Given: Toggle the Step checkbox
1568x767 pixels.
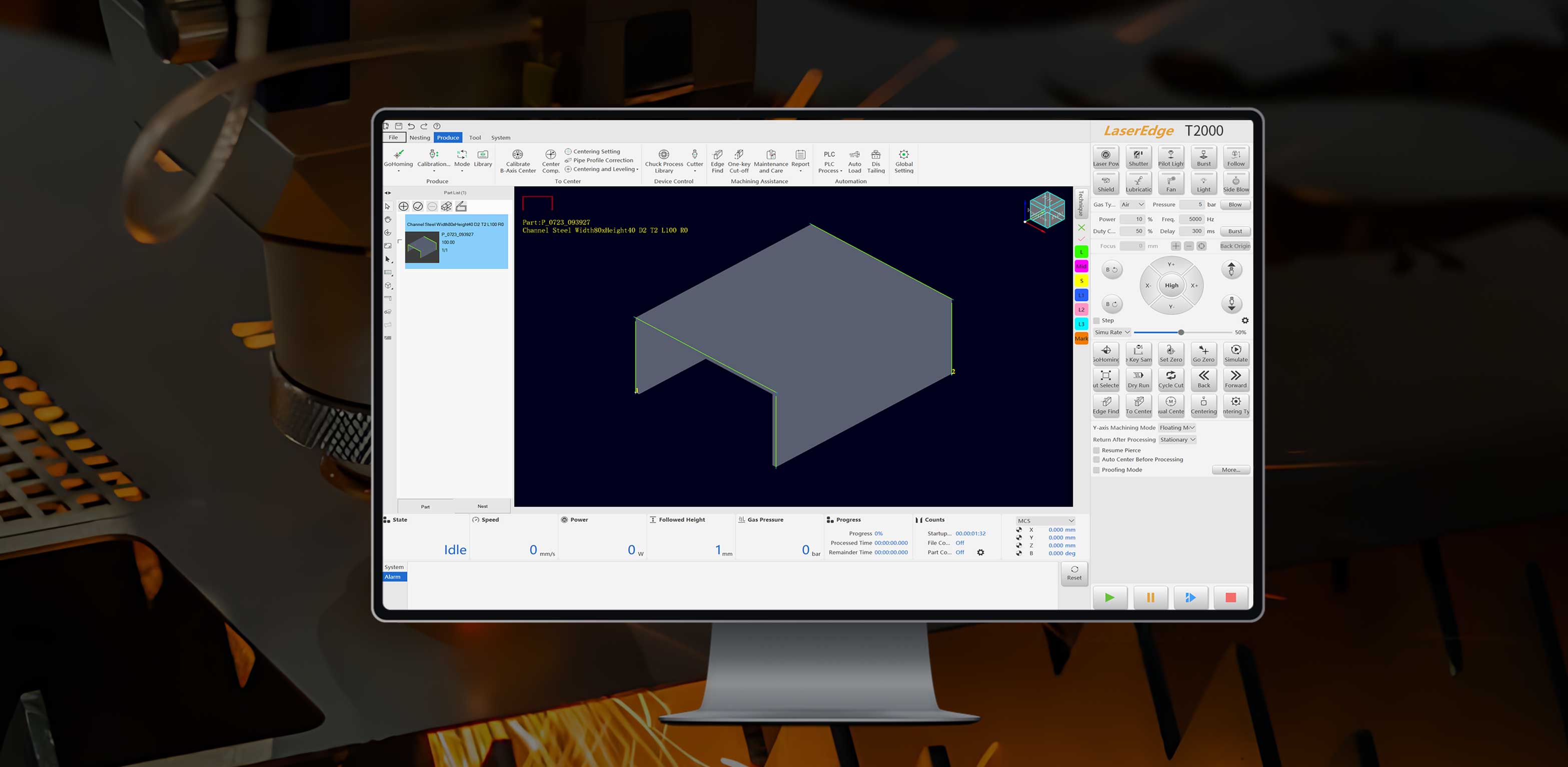Looking at the screenshot, I should click(1096, 321).
